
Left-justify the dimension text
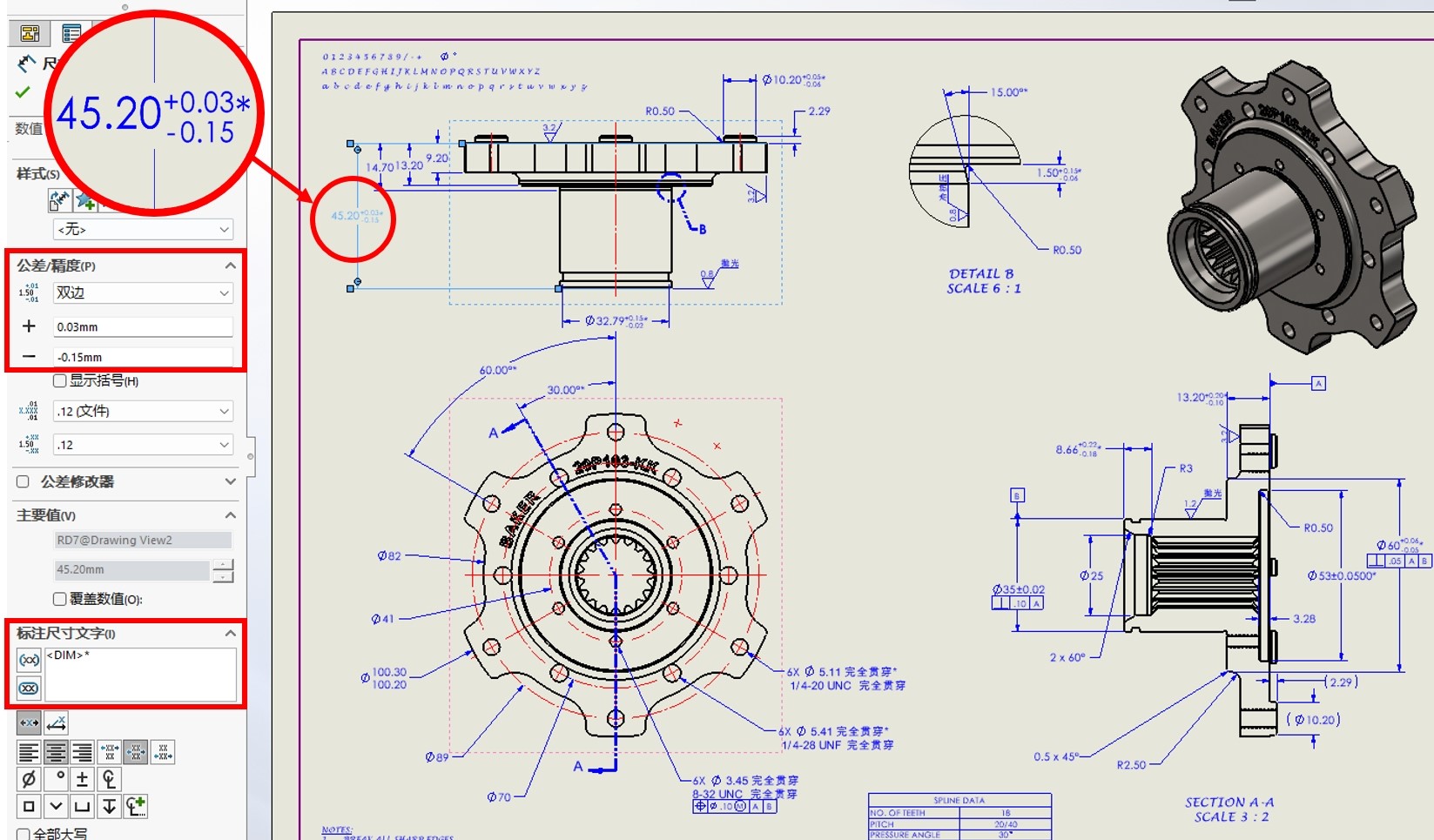(x=29, y=752)
